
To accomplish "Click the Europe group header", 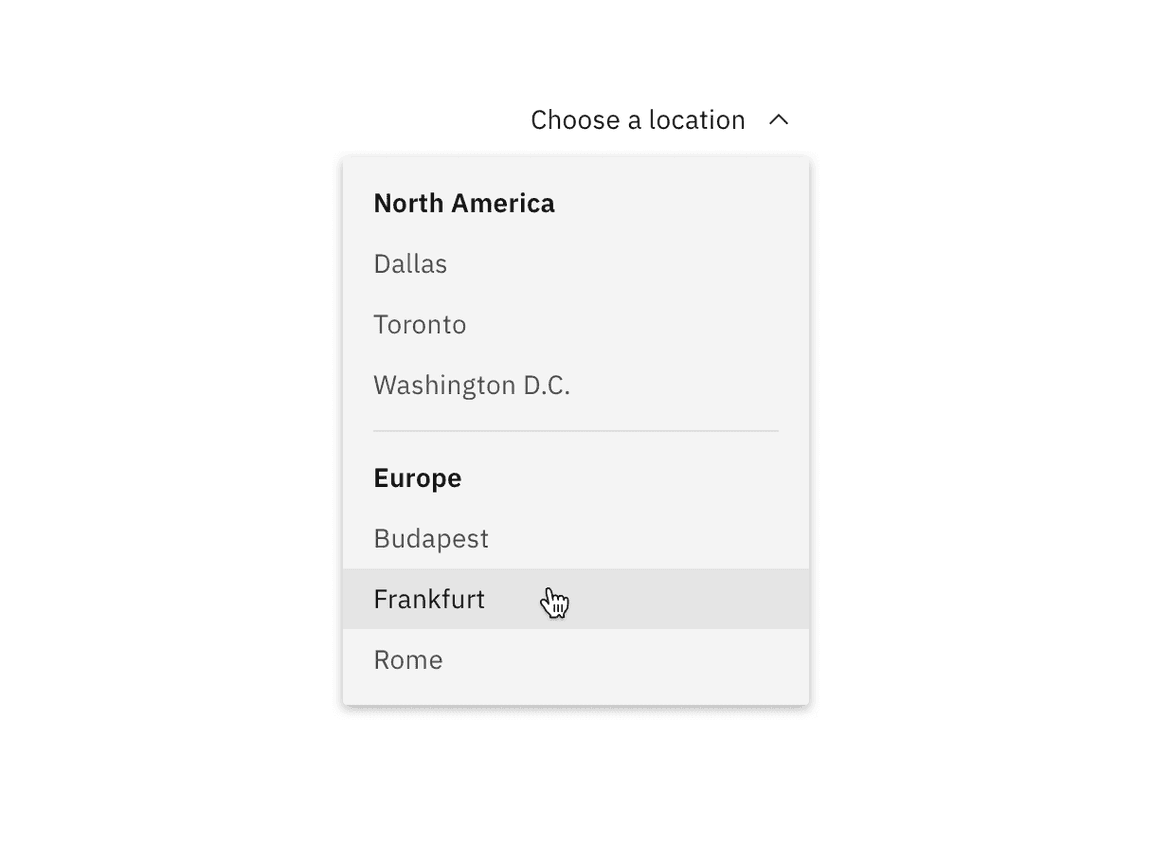I will coord(417,477).
